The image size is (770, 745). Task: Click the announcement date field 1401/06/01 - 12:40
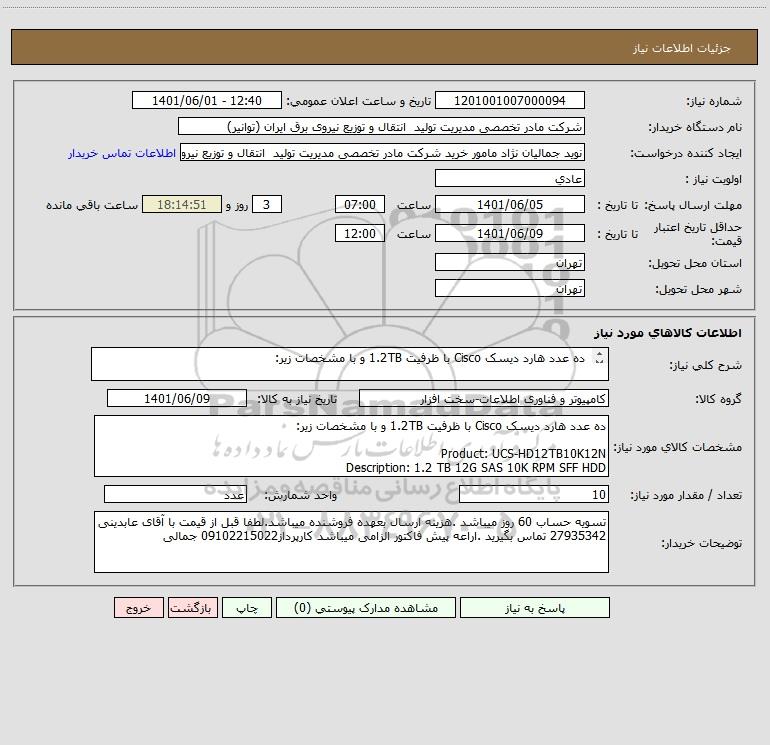[207, 100]
